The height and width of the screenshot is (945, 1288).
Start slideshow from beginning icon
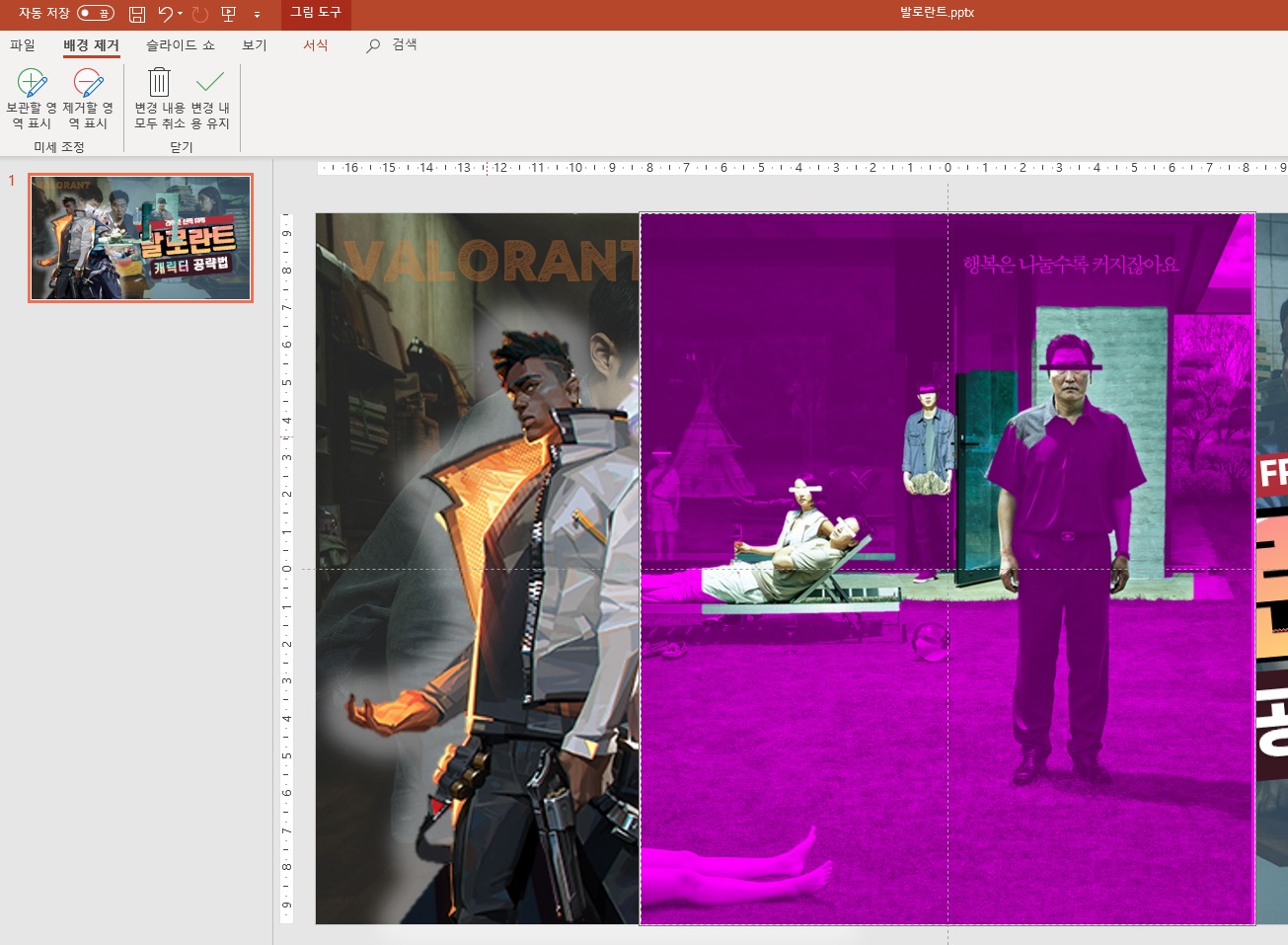click(x=229, y=14)
